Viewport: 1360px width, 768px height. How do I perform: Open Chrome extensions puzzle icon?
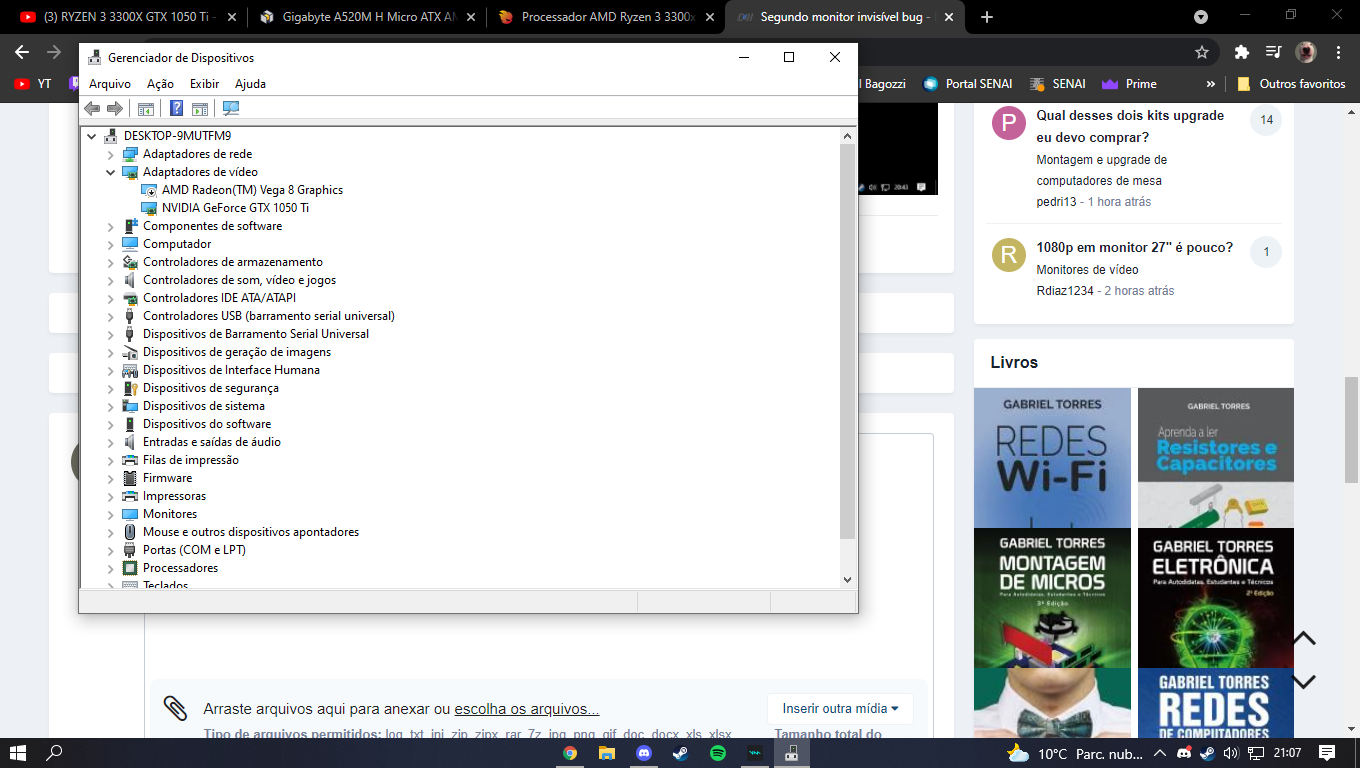1241,52
